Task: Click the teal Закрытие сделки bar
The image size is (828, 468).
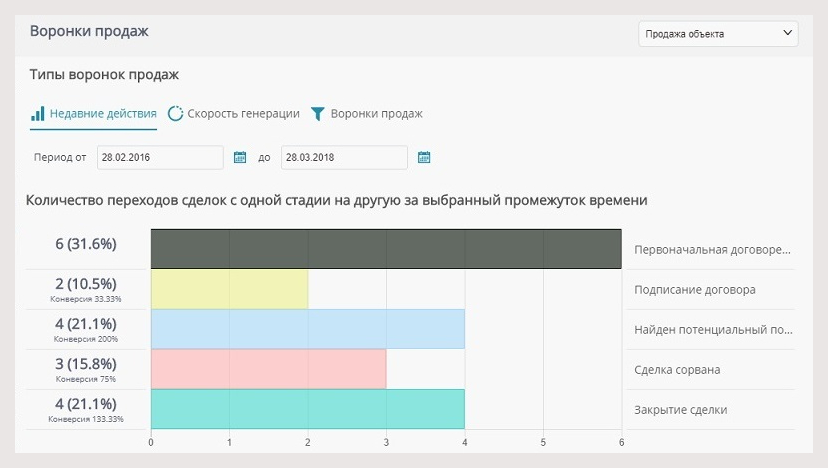Action: [307, 409]
